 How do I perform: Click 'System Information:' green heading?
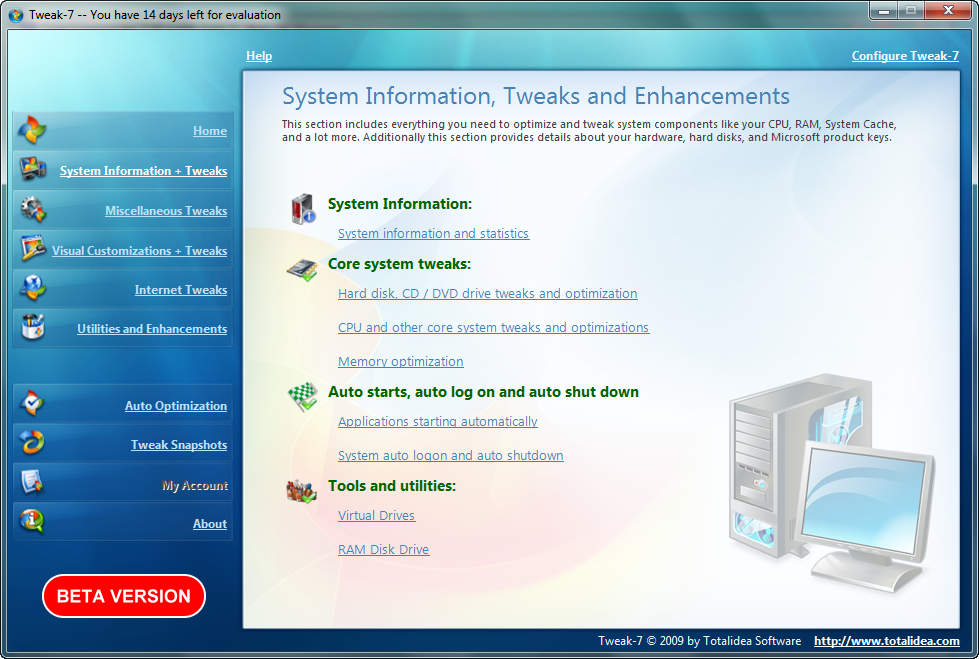coord(400,204)
